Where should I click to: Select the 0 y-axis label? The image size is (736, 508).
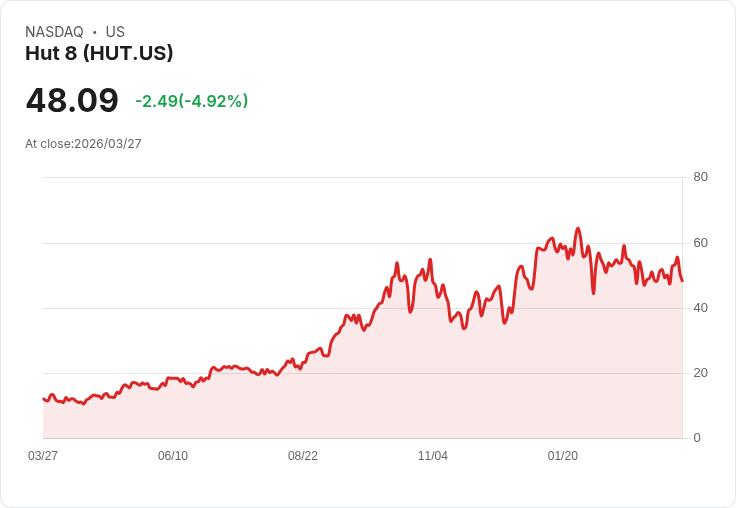pyautogui.click(x=697, y=438)
